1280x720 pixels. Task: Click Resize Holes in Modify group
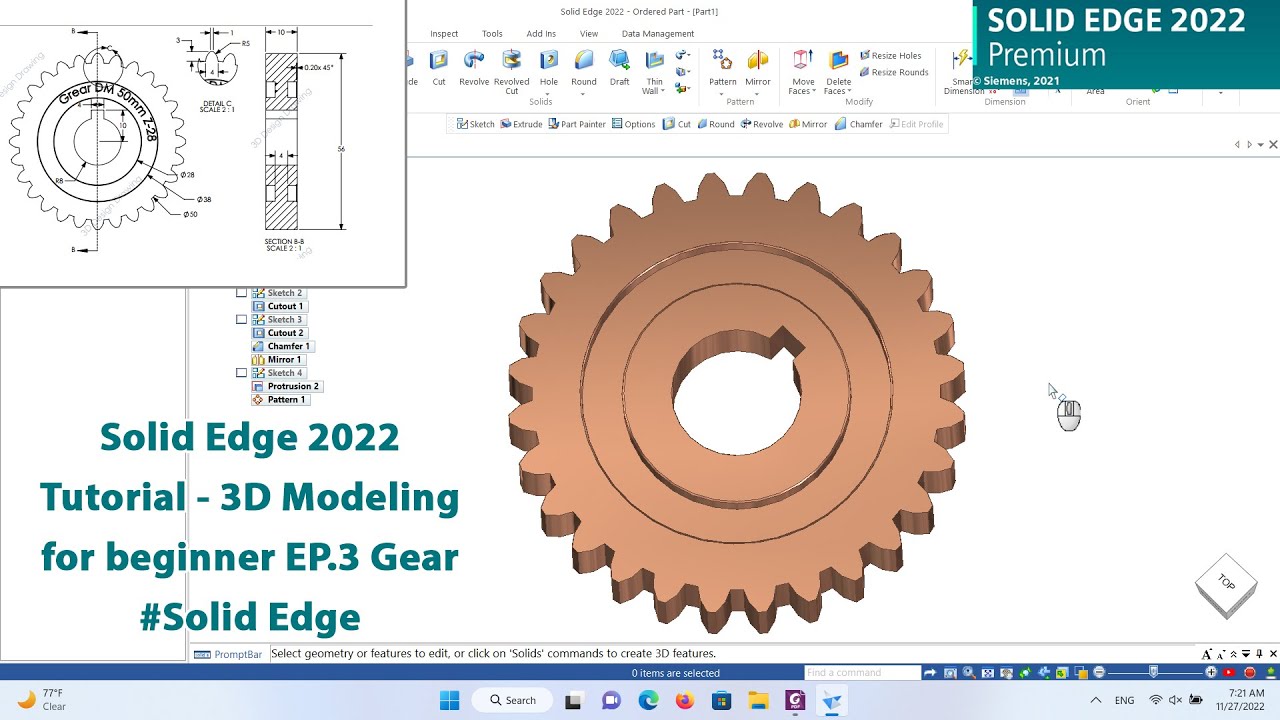pyautogui.click(x=890, y=56)
